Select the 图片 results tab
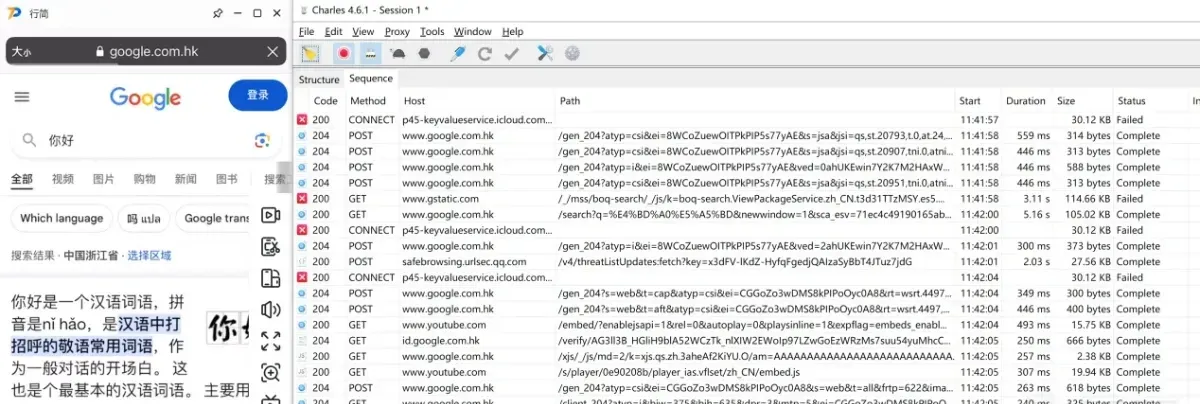The width and height of the screenshot is (1200, 404). pos(103,179)
